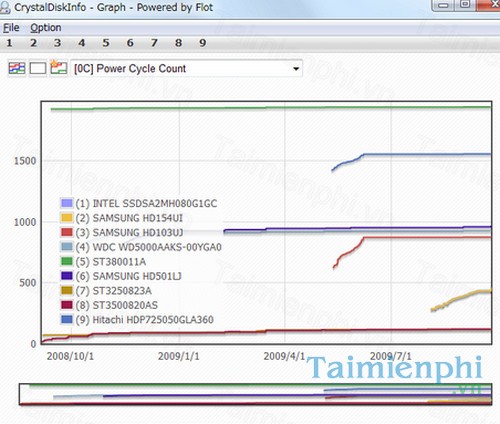Image resolution: width=500 pixels, height=424 pixels.
Task: Select disk number 3 in the number bar
Action: [57, 43]
